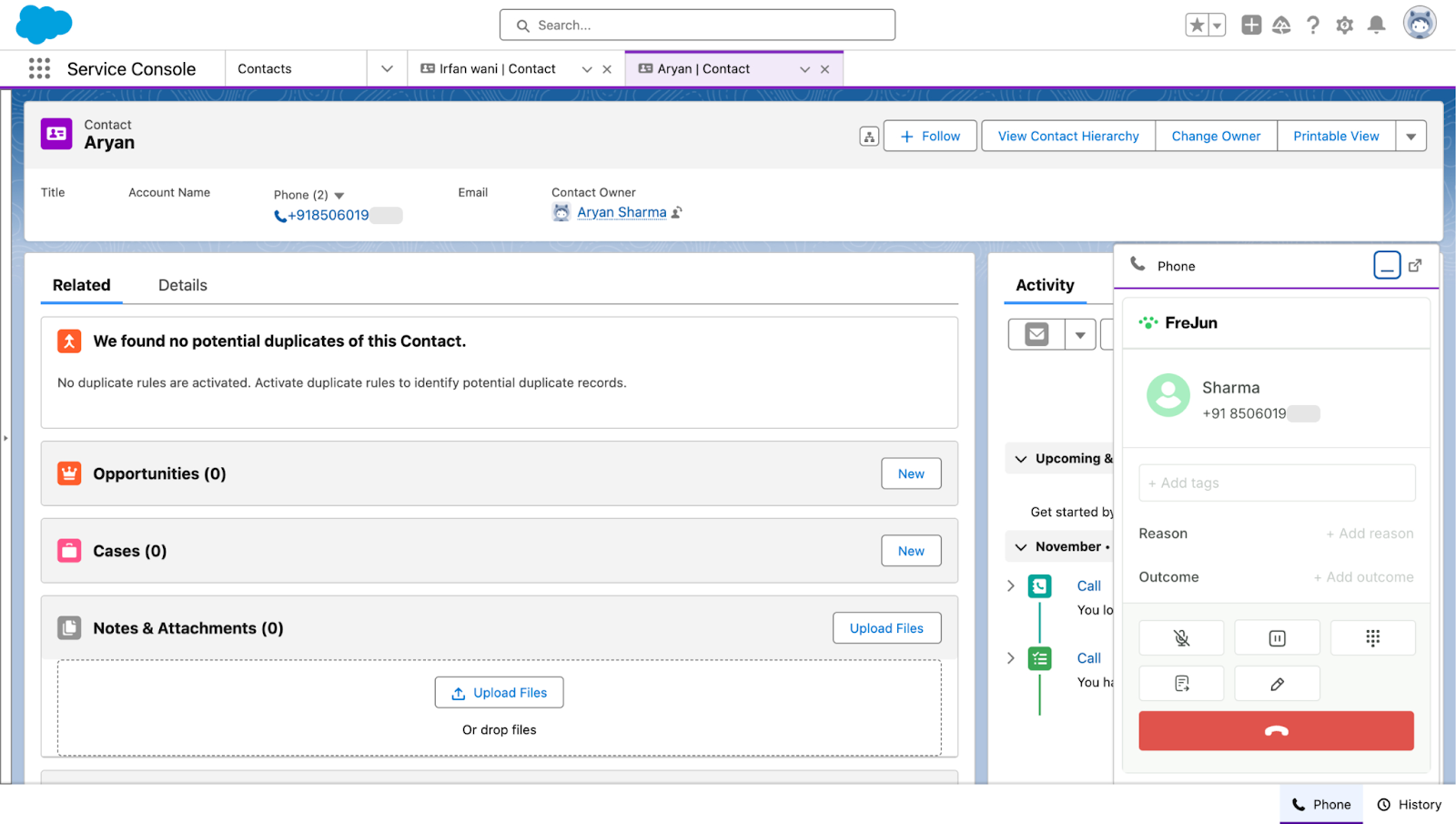Switch to Irfan wani Contact tab
The height and width of the screenshot is (824, 1456).
(x=497, y=69)
